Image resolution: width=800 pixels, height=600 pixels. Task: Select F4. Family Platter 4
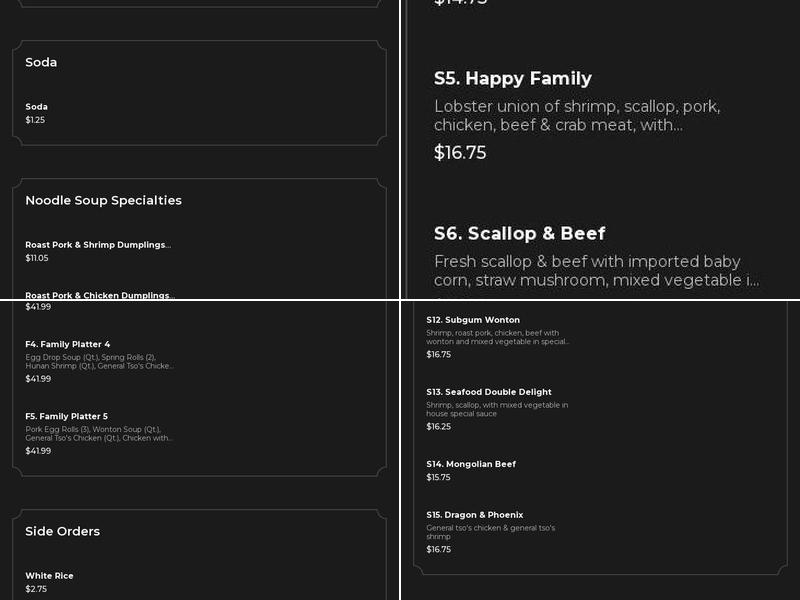(68, 345)
